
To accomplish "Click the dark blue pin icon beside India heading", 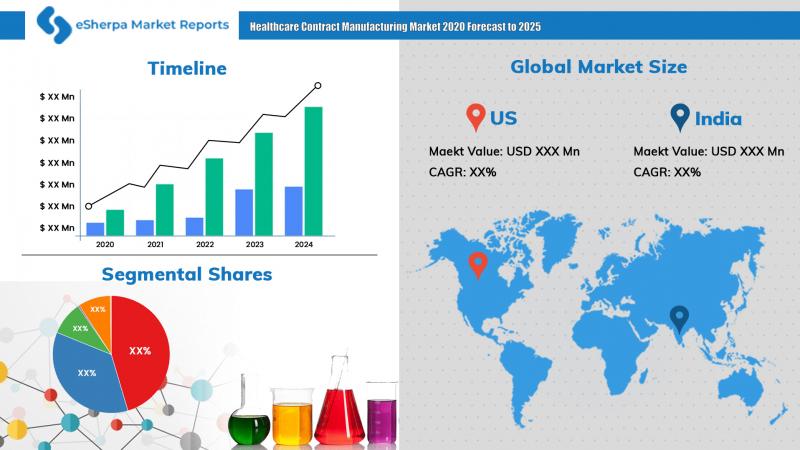I will [x=680, y=117].
